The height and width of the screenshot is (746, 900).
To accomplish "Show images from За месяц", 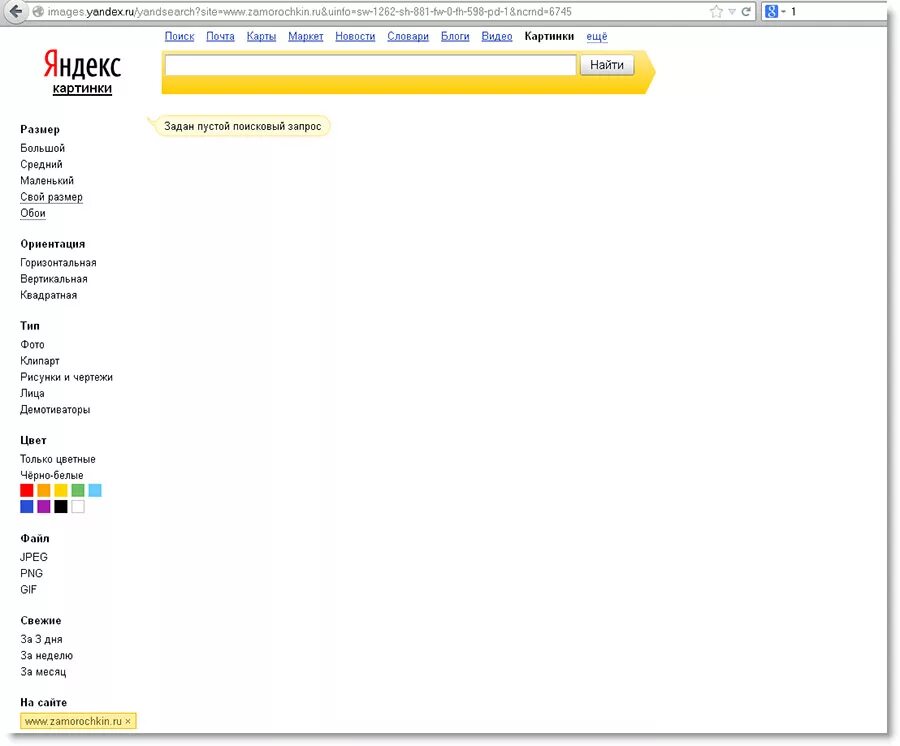I will point(43,671).
